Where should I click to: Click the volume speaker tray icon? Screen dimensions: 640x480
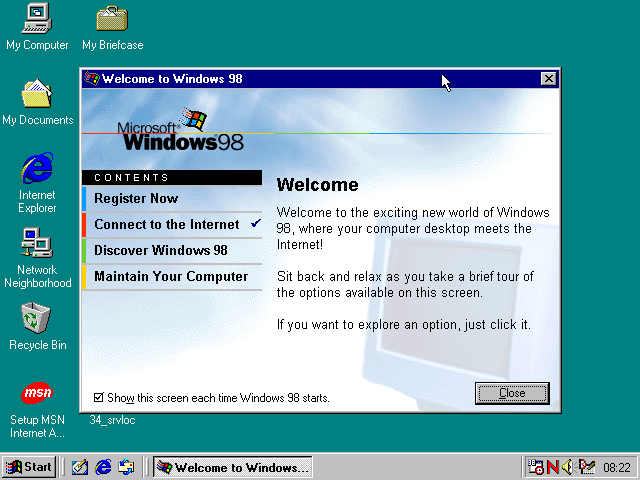[x=567, y=467]
